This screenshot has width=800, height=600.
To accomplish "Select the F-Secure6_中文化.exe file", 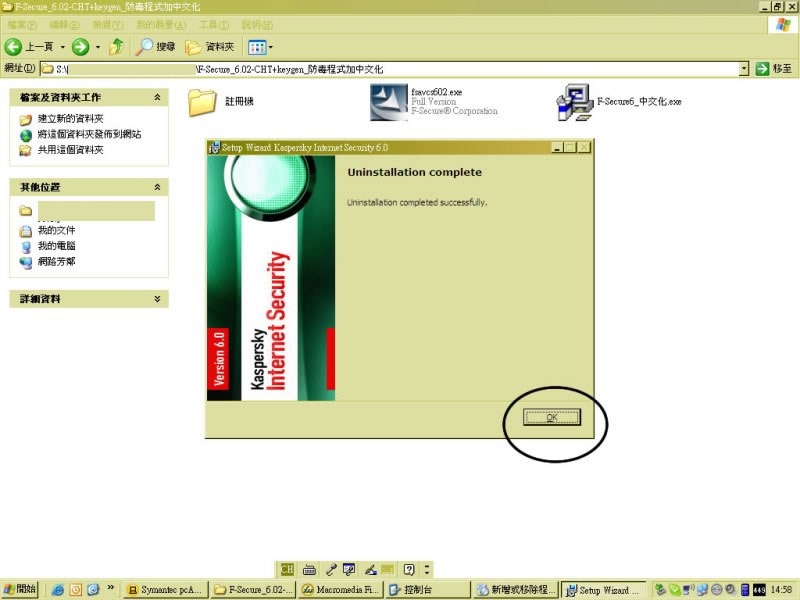I will point(619,102).
